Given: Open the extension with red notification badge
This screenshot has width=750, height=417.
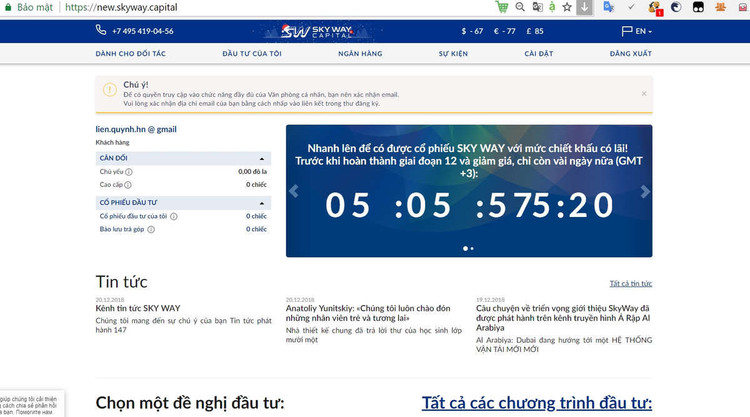Looking at the screenshot, I should (x=655, y=8).
